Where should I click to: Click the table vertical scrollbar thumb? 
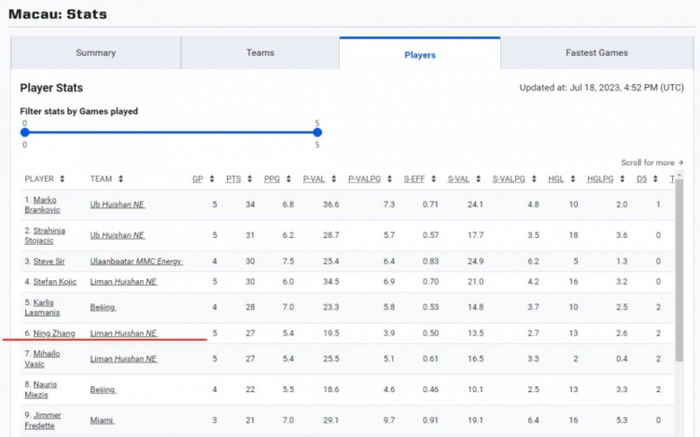(679, 270)
